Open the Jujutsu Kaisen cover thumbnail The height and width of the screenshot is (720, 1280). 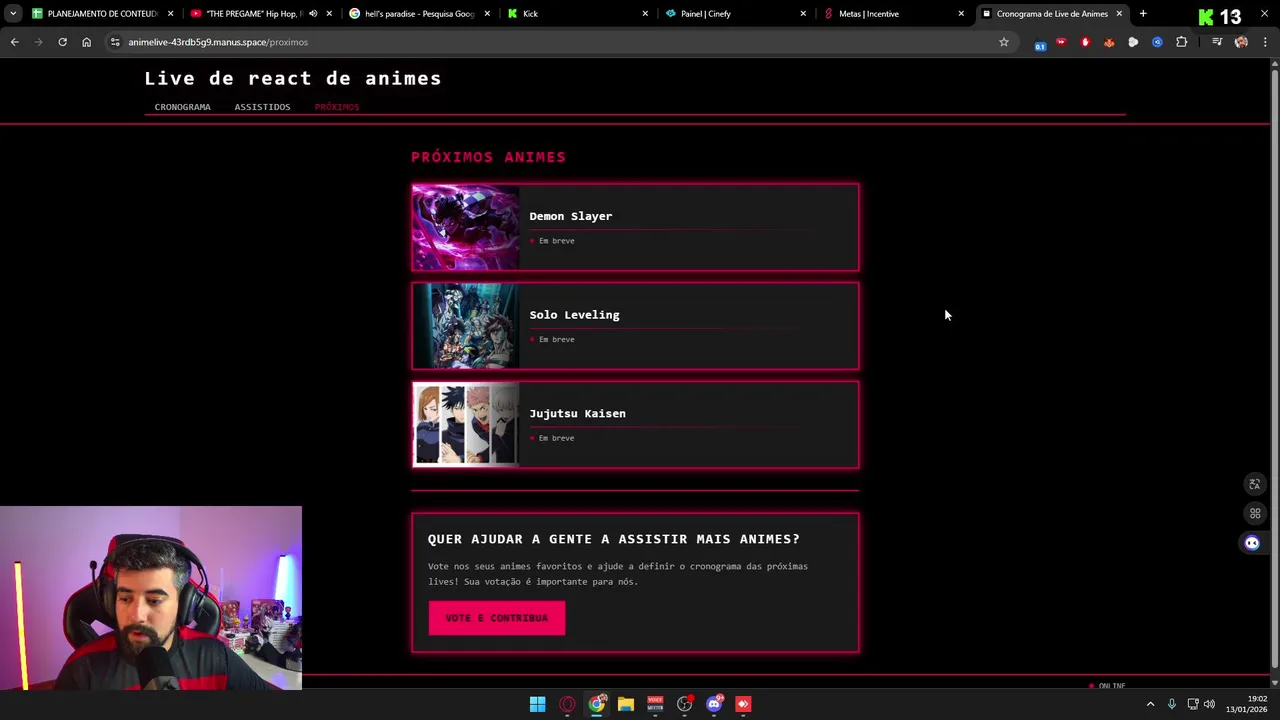466,425
